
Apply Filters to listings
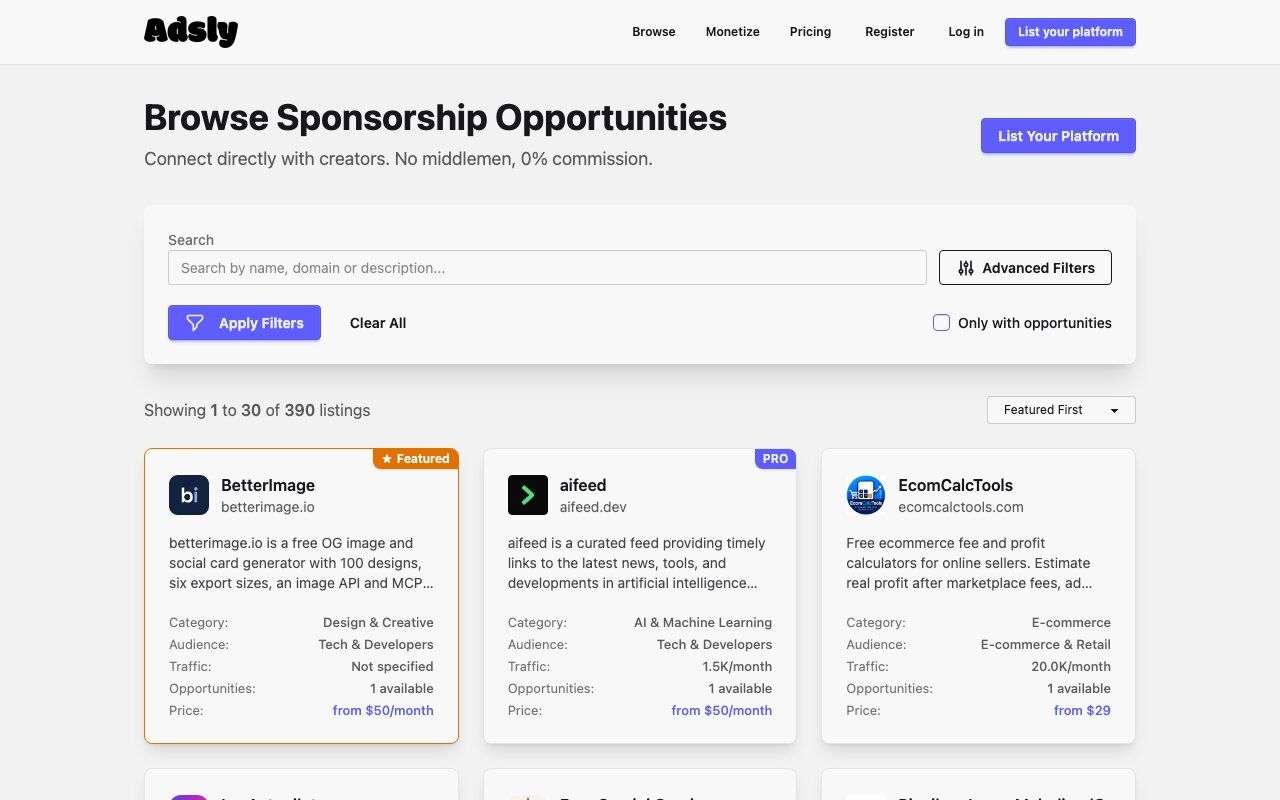(x=244, y=323)
